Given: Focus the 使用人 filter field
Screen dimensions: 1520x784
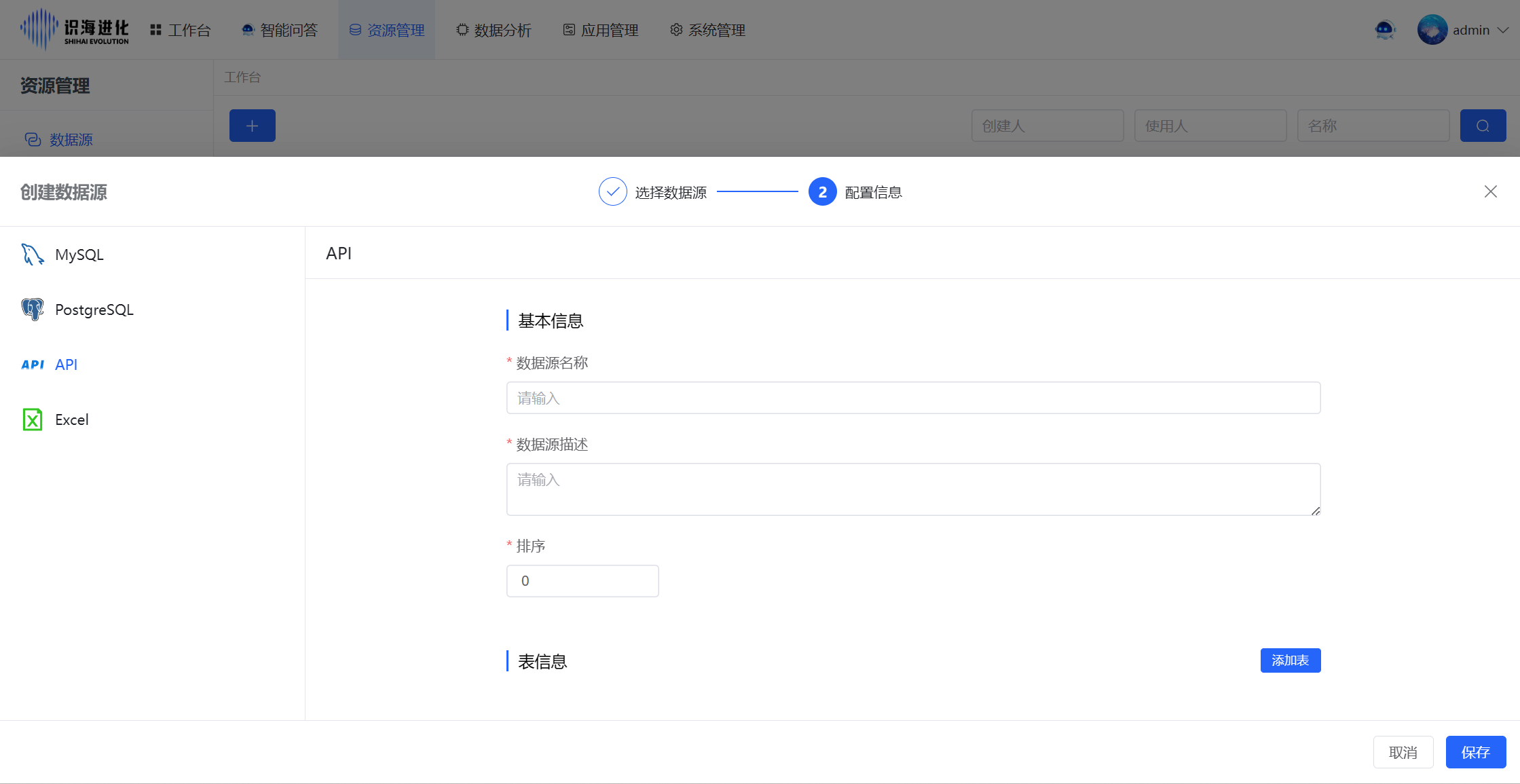Looking at the screenshot, I should [1210, 126].
